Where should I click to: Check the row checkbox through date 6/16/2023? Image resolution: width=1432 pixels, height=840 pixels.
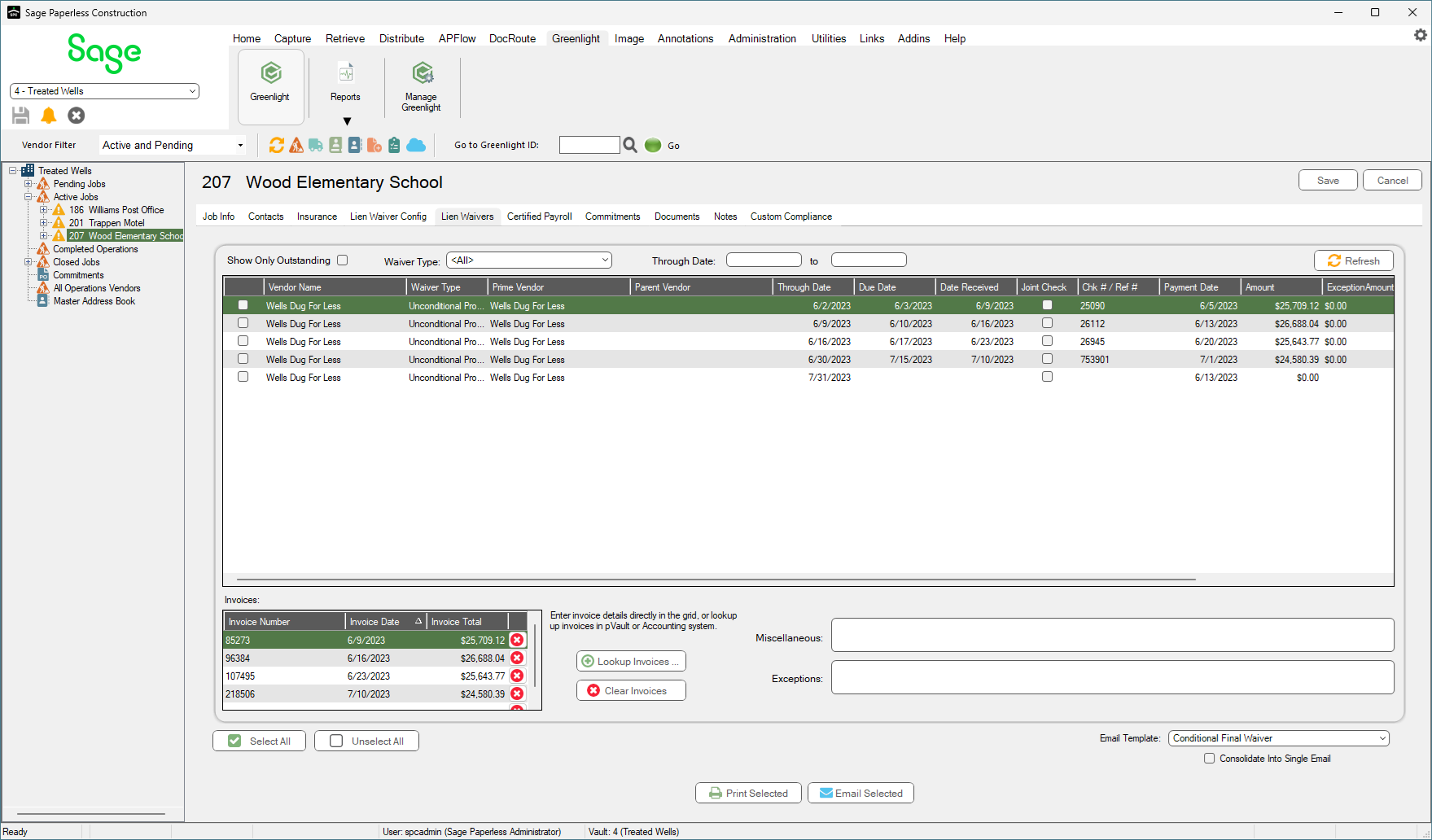[x=243, y=341]
